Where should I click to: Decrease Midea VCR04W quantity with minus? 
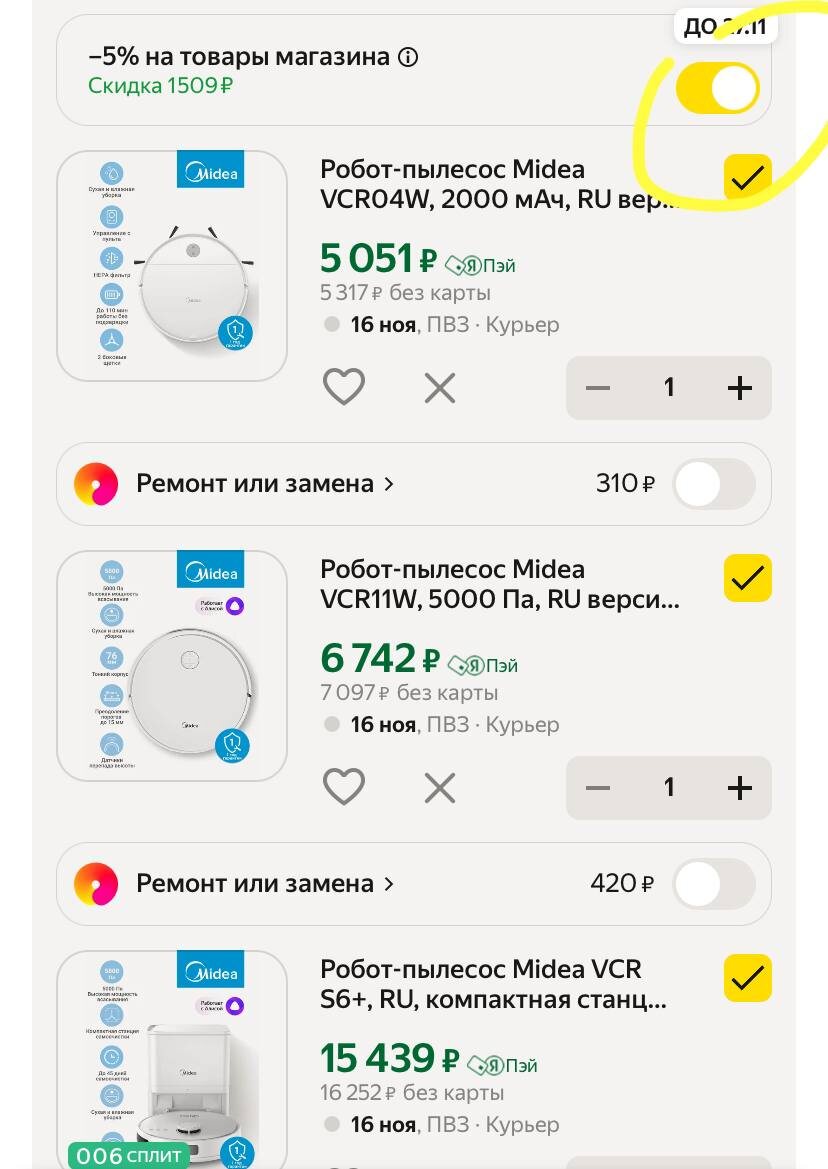598,387
